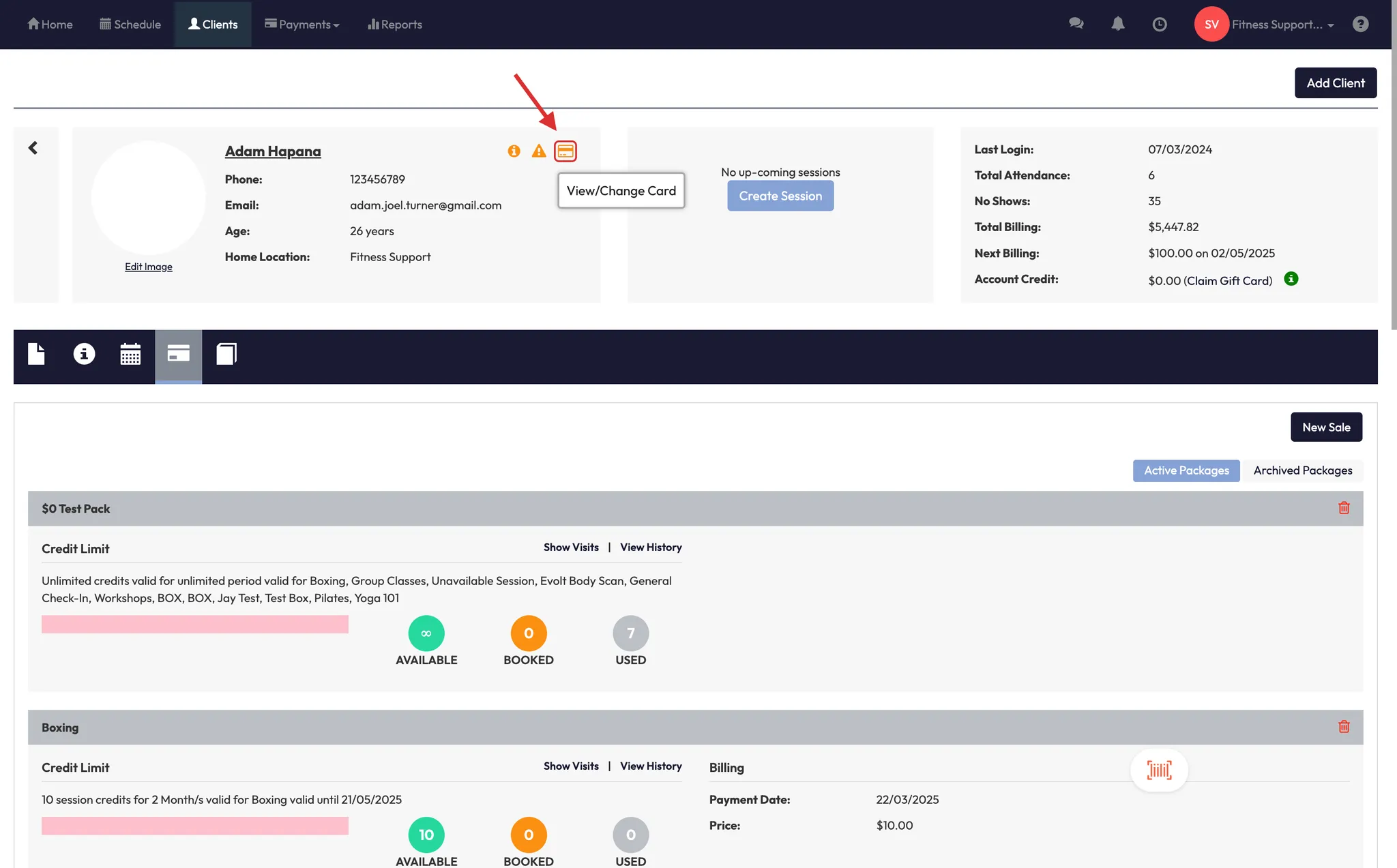Switch to Archived Packages view
1397x868 pixels.
[x=1302, y=470]
